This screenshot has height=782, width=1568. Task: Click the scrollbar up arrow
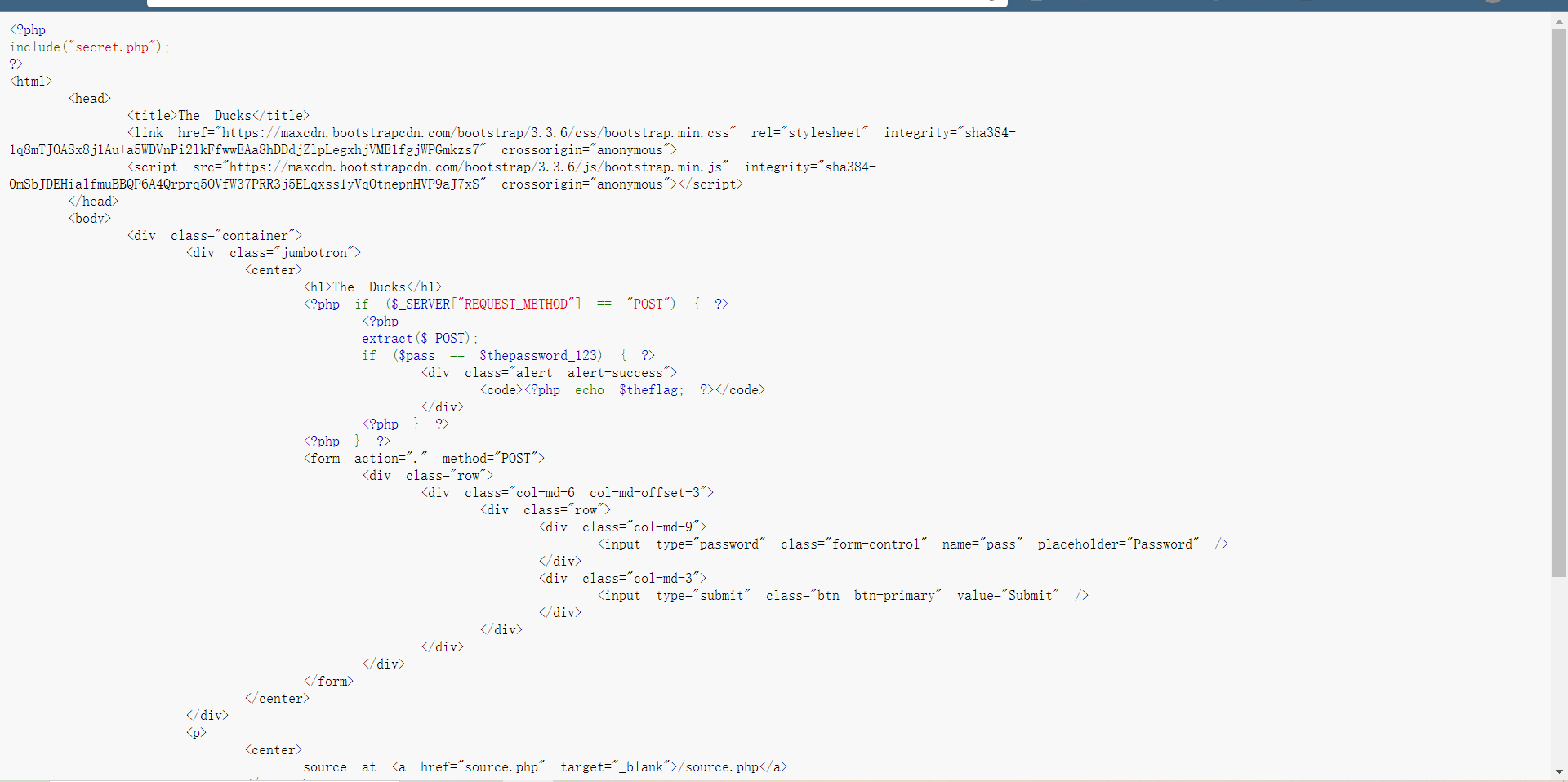[x=1559, y=23]
